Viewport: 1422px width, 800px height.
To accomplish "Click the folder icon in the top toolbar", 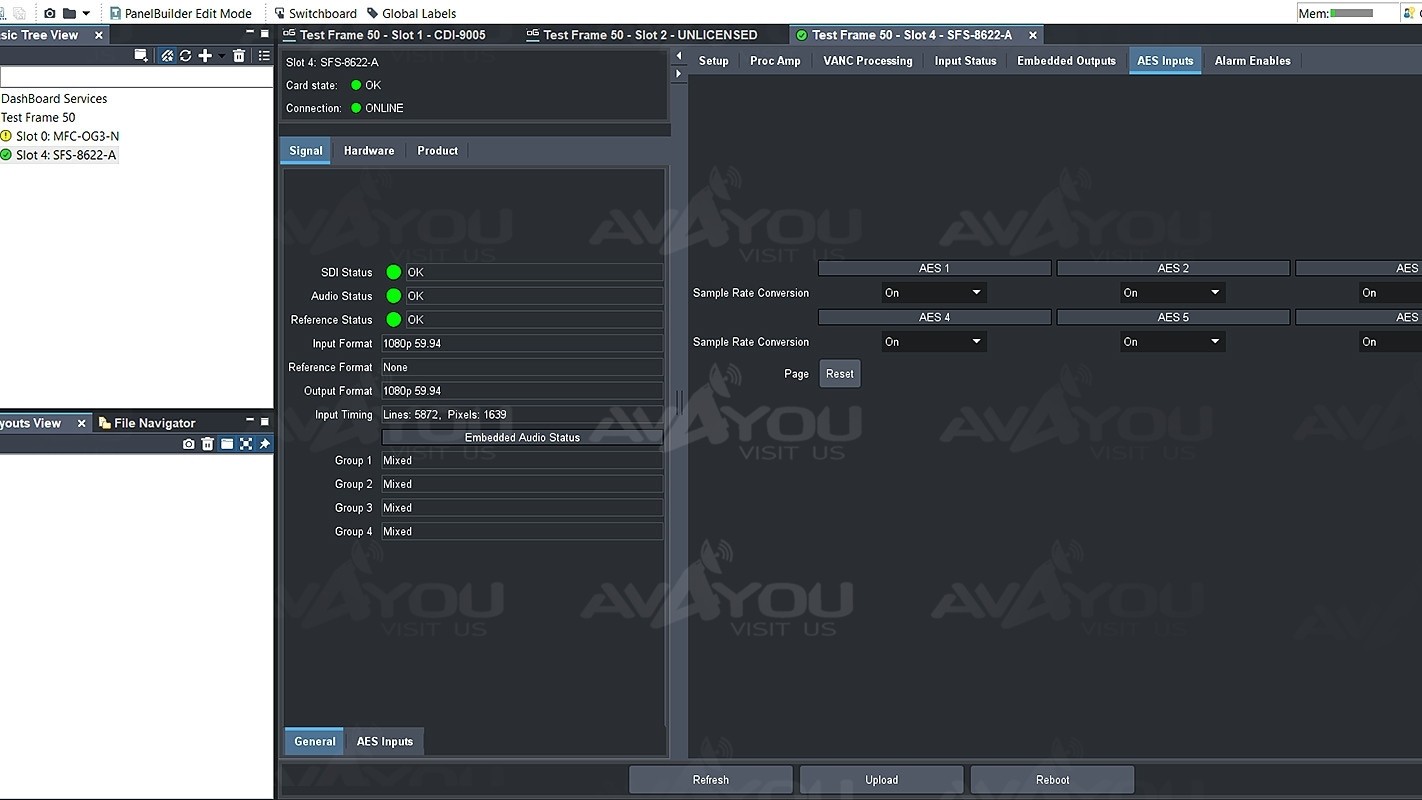I will click(x=69, y=13).
